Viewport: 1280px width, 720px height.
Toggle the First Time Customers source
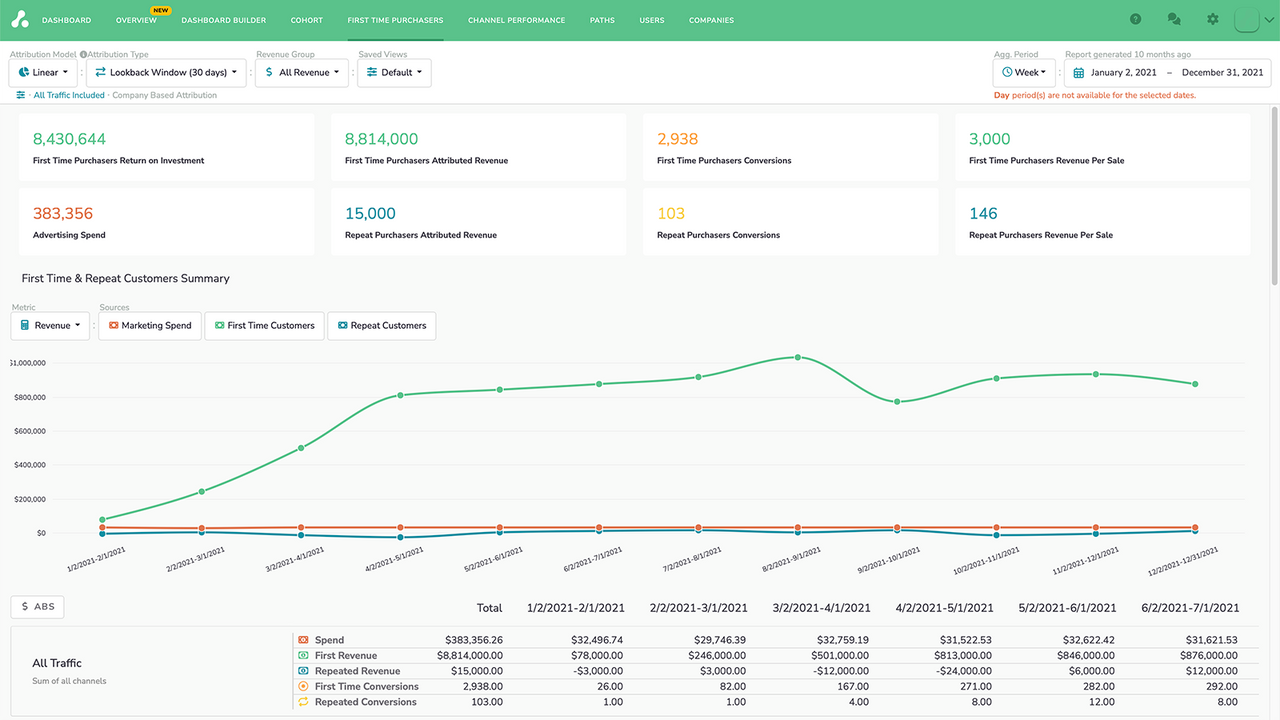click(265, 325)
